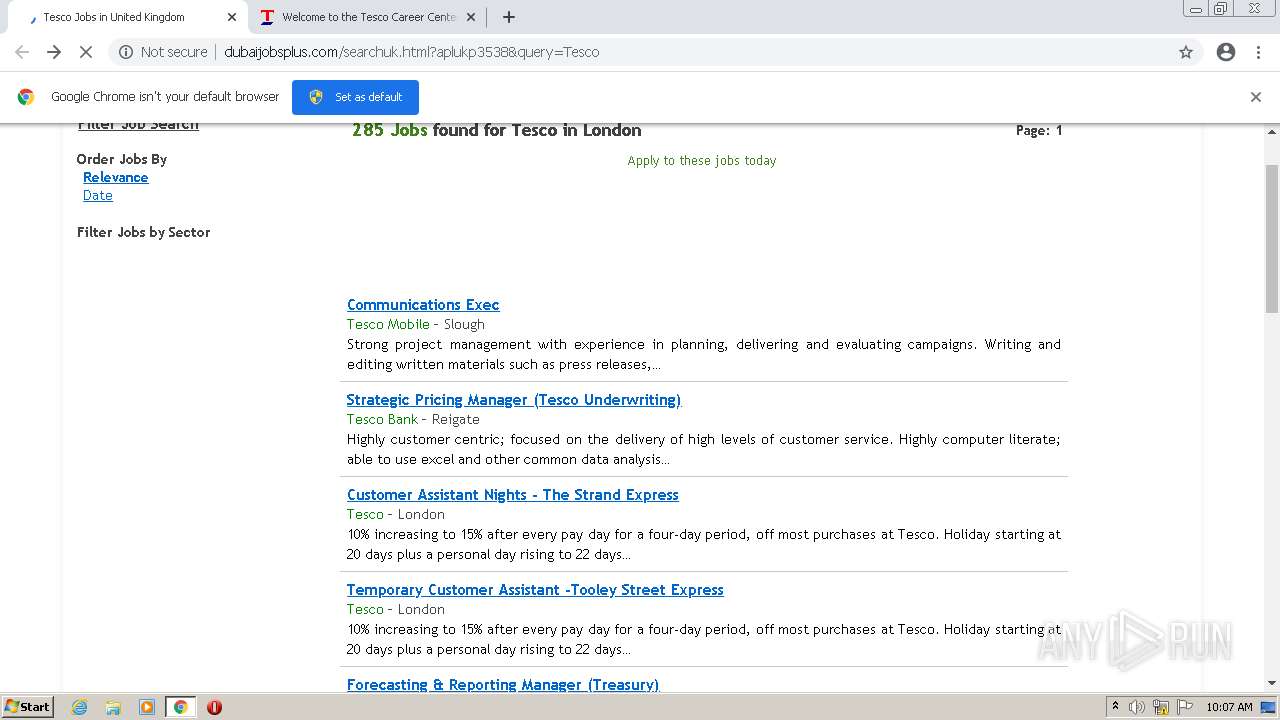Screen dimensions: 1280x720
Task: Open the Chrome profile account menu
Action: point(1226,52)
